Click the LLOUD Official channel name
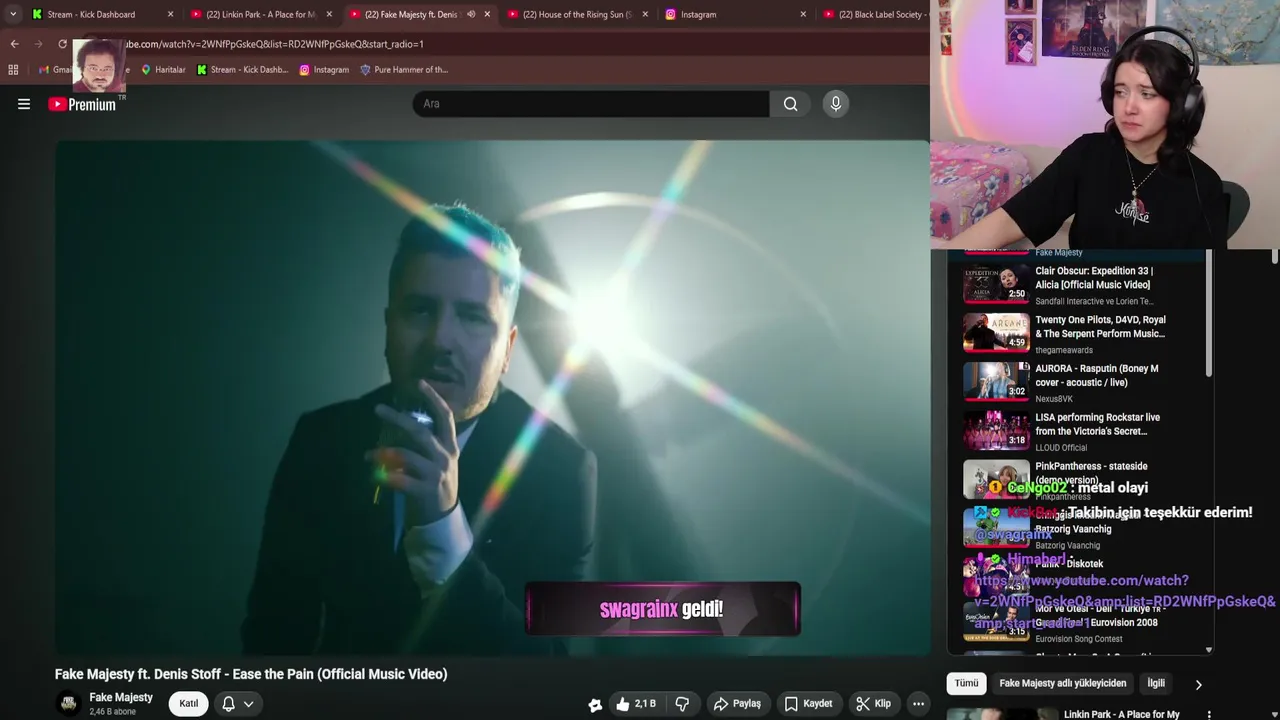 [1061, 448]
